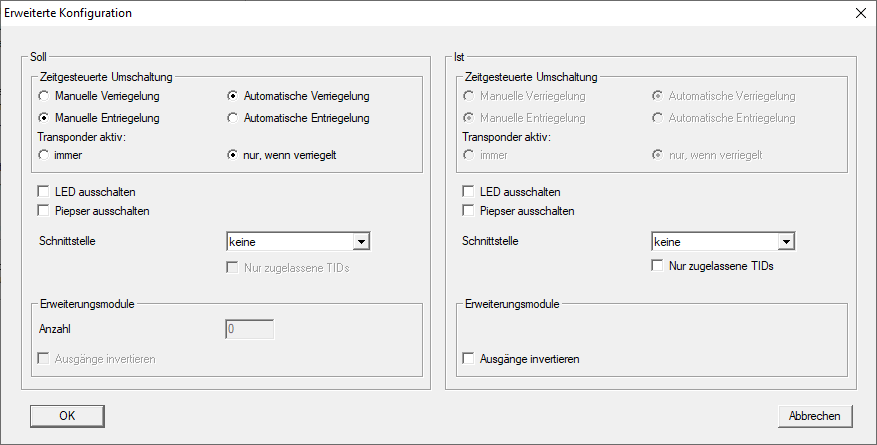This screenshot has width=877, height=445.
Task: Click the Anzahl input field
Action: [x=249, y=328]
